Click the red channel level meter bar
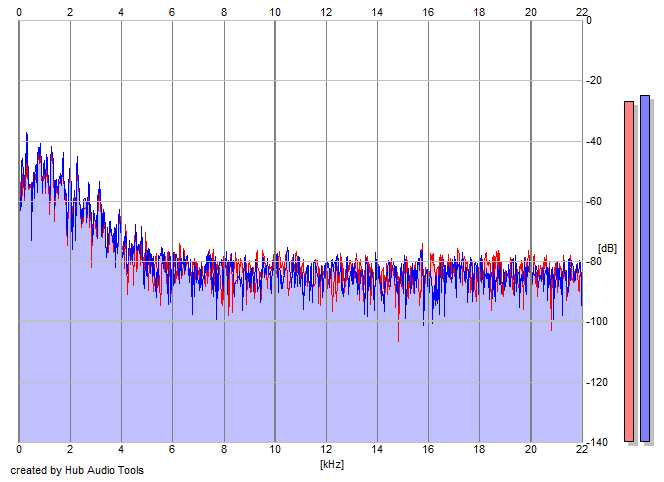This screenshot has height=482, width=664. [x=629, y=271]
